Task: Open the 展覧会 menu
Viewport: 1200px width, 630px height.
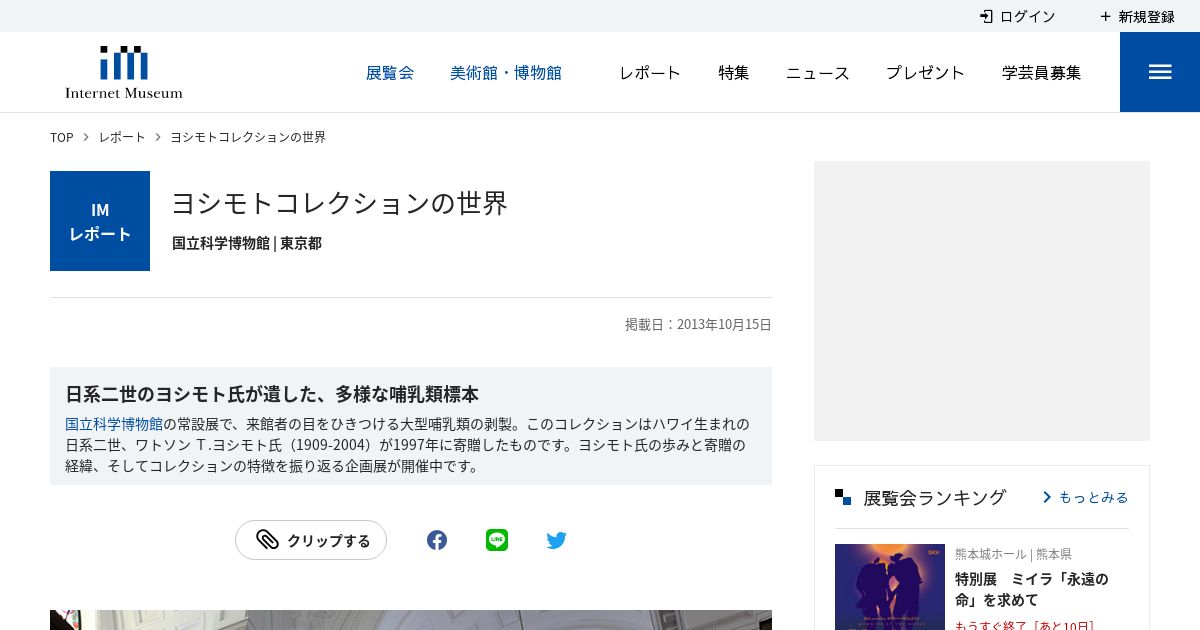Action: (390, 72)
